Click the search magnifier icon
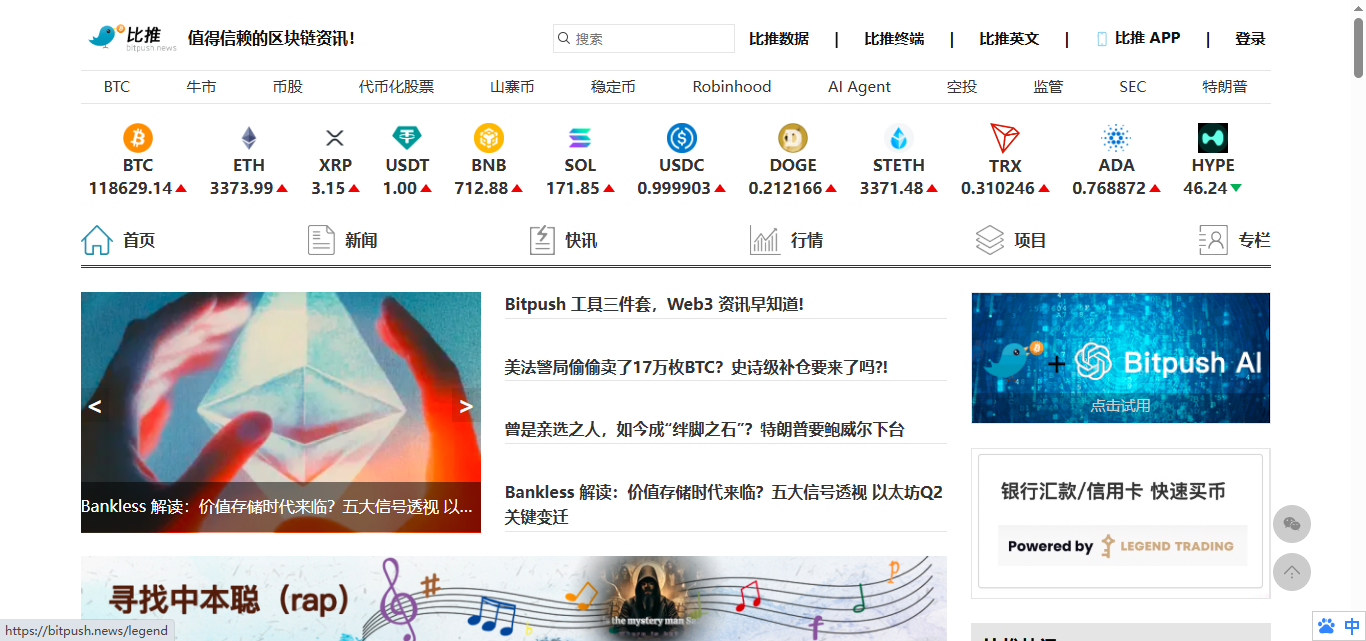This screenshot has height=641, width=1366. pyautogui.click(x=564, y=38)
